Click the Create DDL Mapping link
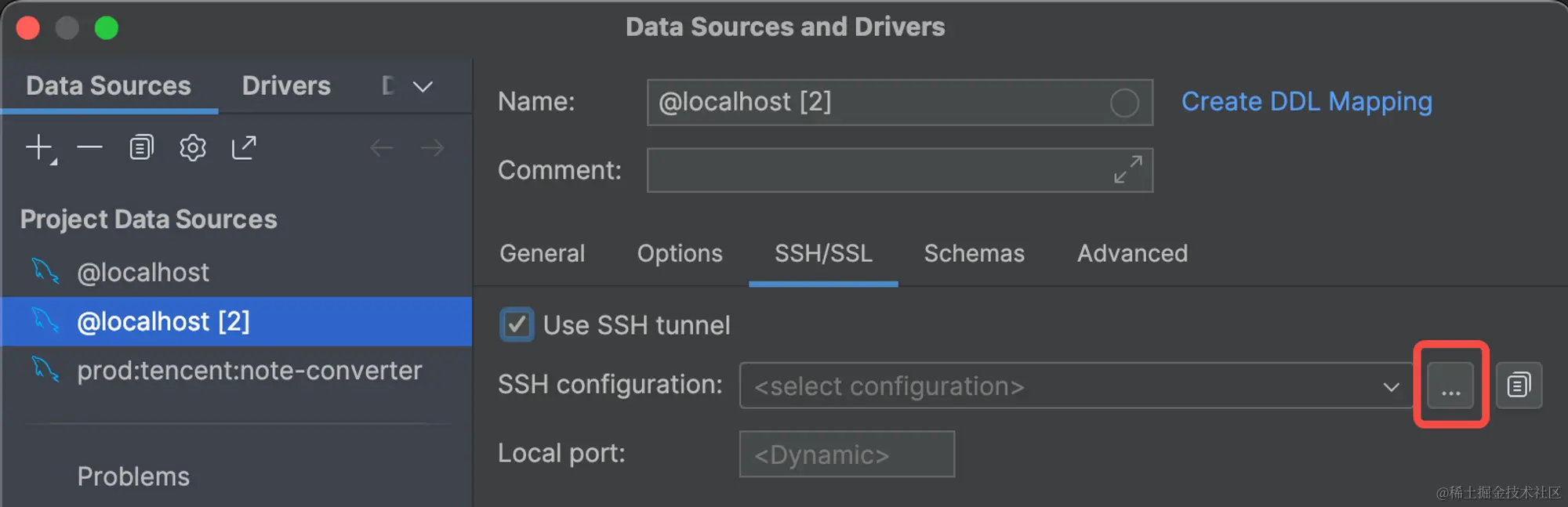Image resolution: width=1568 pixels, height=507 pixels. click(1307, 102)
